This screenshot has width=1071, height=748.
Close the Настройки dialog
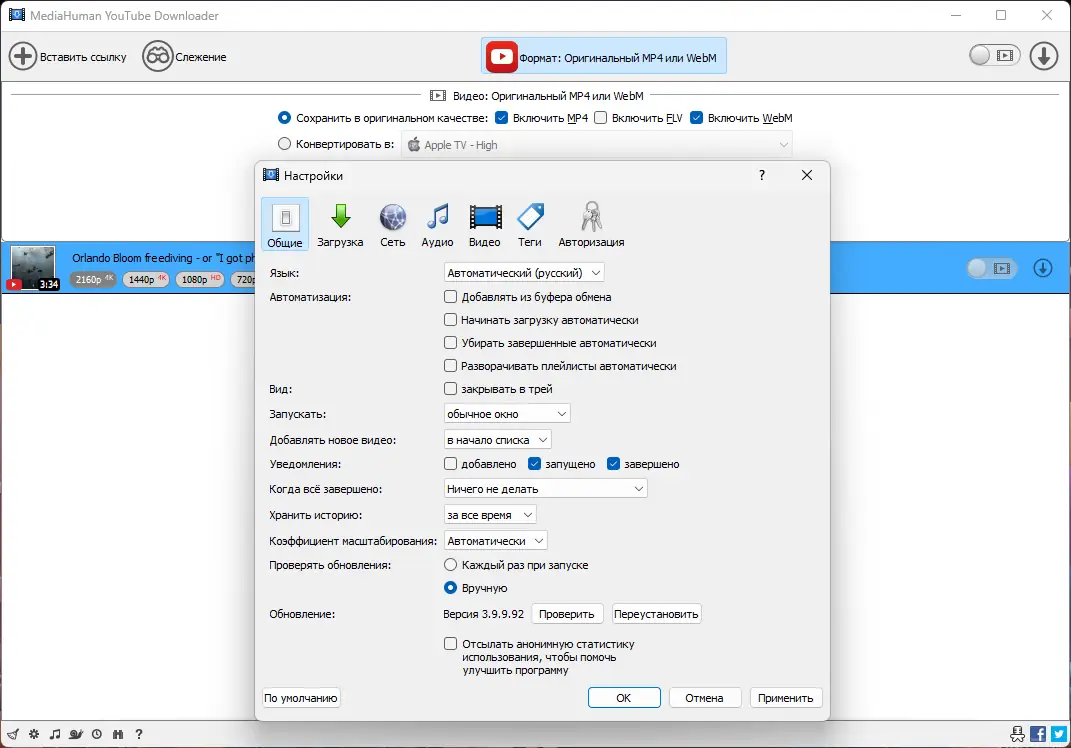coord(807,176)
